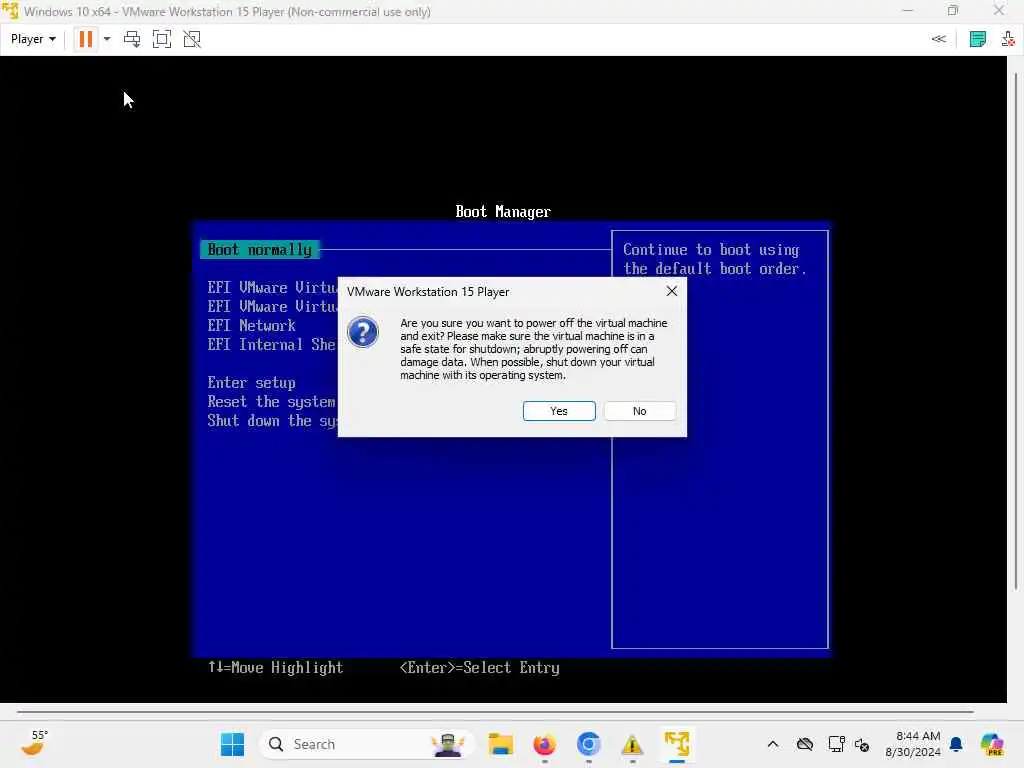
Task: Open the Windows Start menu
Action: [232, 744]
